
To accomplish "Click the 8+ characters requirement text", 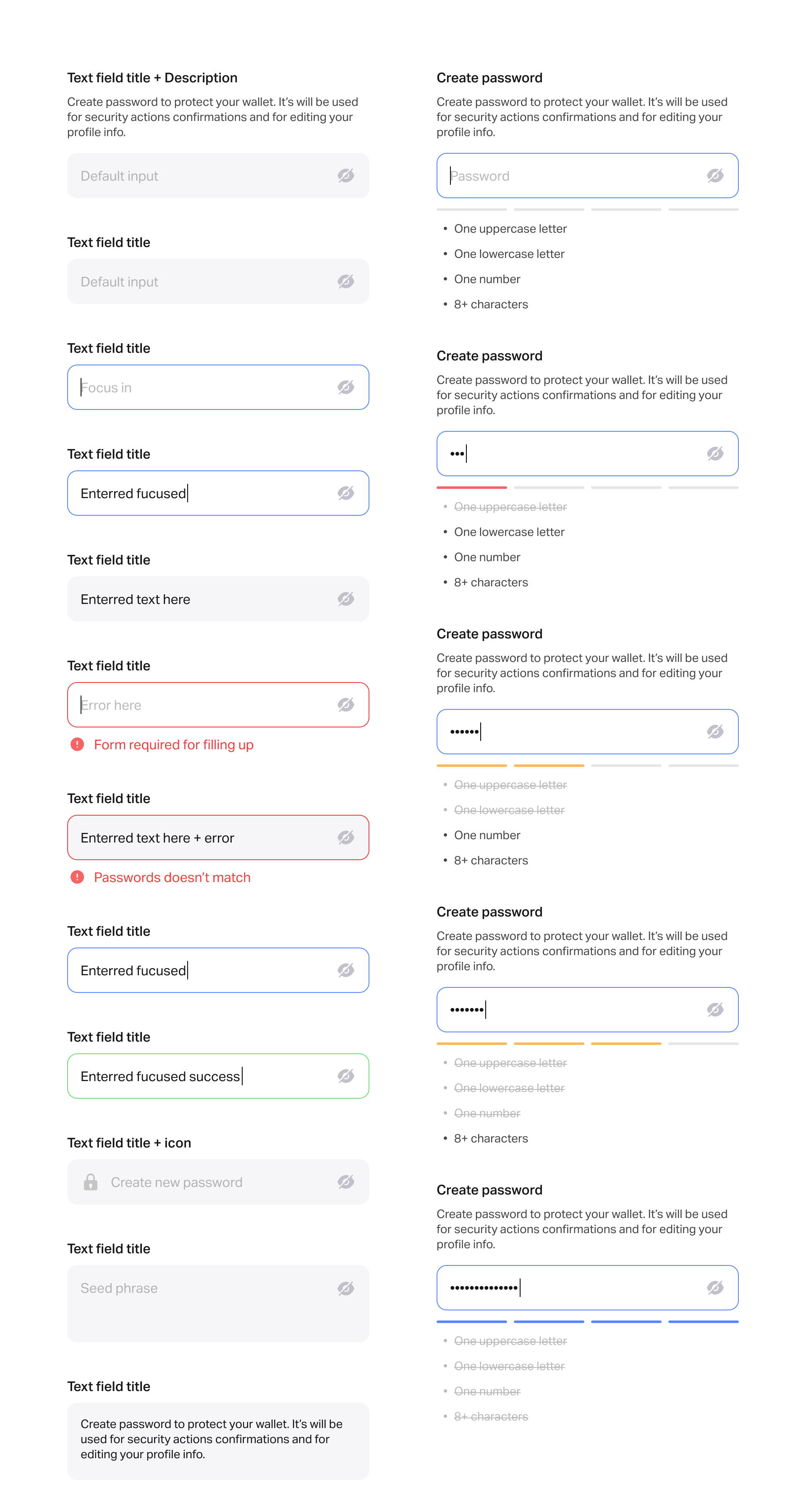I will [x=491, y=304].
